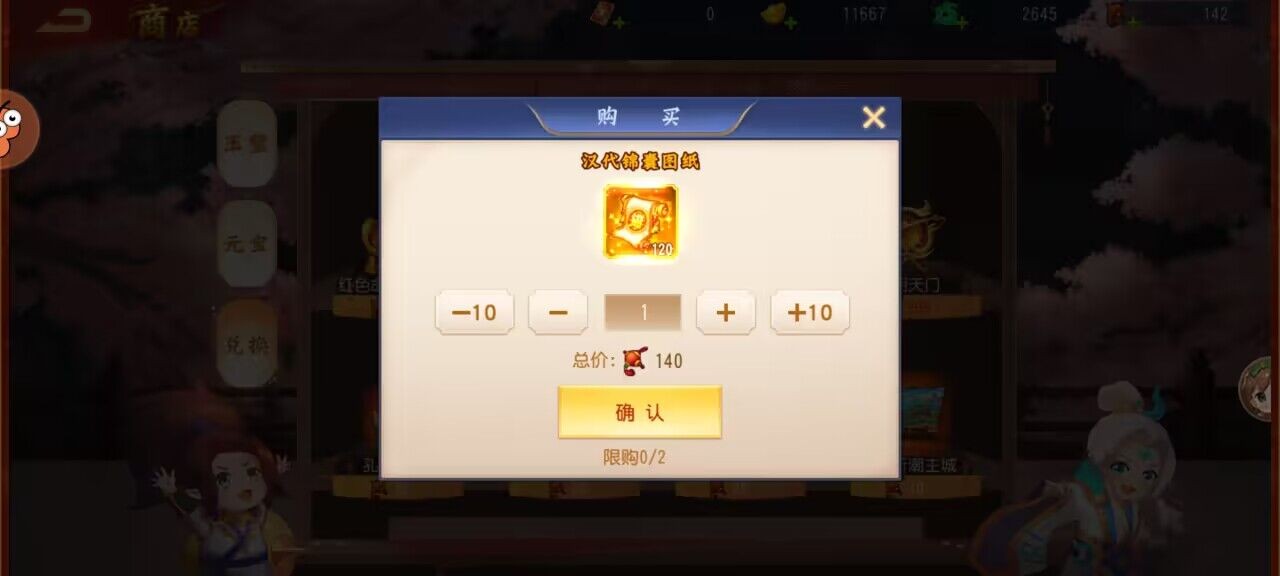
Task: Close the 购买 purchase dialog
Action: tap(874, 118)
